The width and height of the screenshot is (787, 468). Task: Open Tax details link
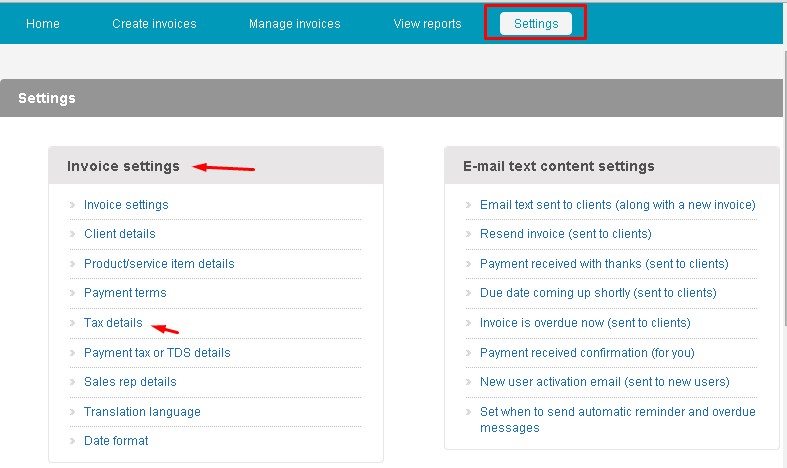click(x=113, y=322)
